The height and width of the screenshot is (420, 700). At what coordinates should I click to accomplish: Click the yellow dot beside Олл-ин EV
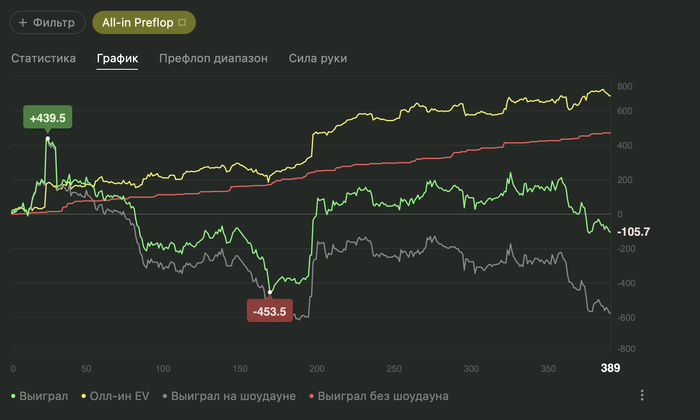tap(85, 397)
